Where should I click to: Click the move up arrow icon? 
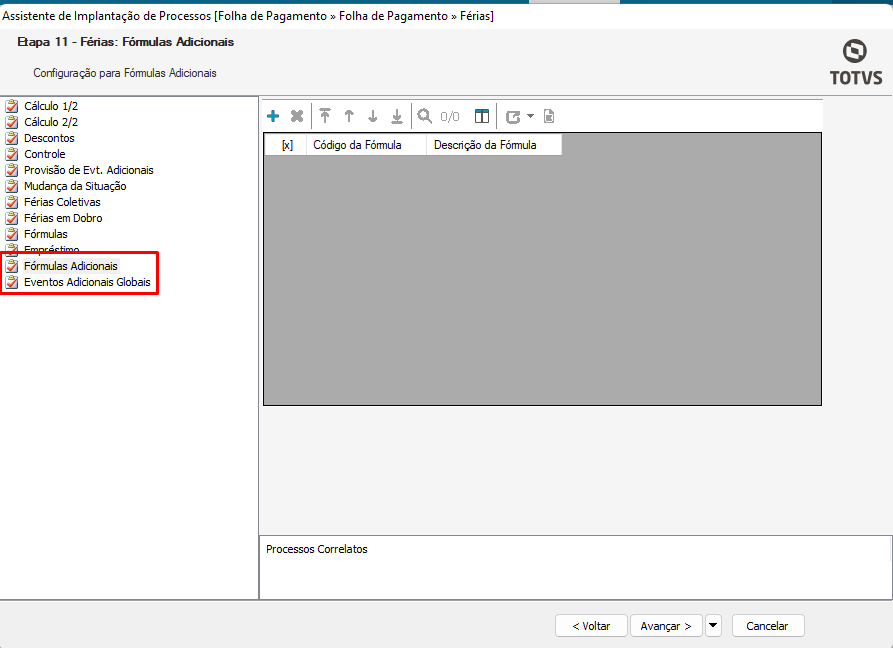point(349,116)
